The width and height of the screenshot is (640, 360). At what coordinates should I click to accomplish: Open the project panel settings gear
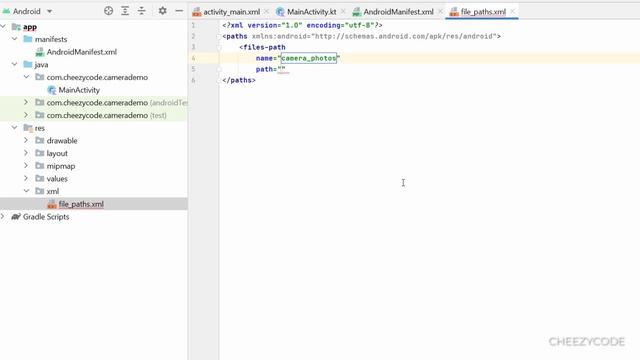tap(162, 11)
